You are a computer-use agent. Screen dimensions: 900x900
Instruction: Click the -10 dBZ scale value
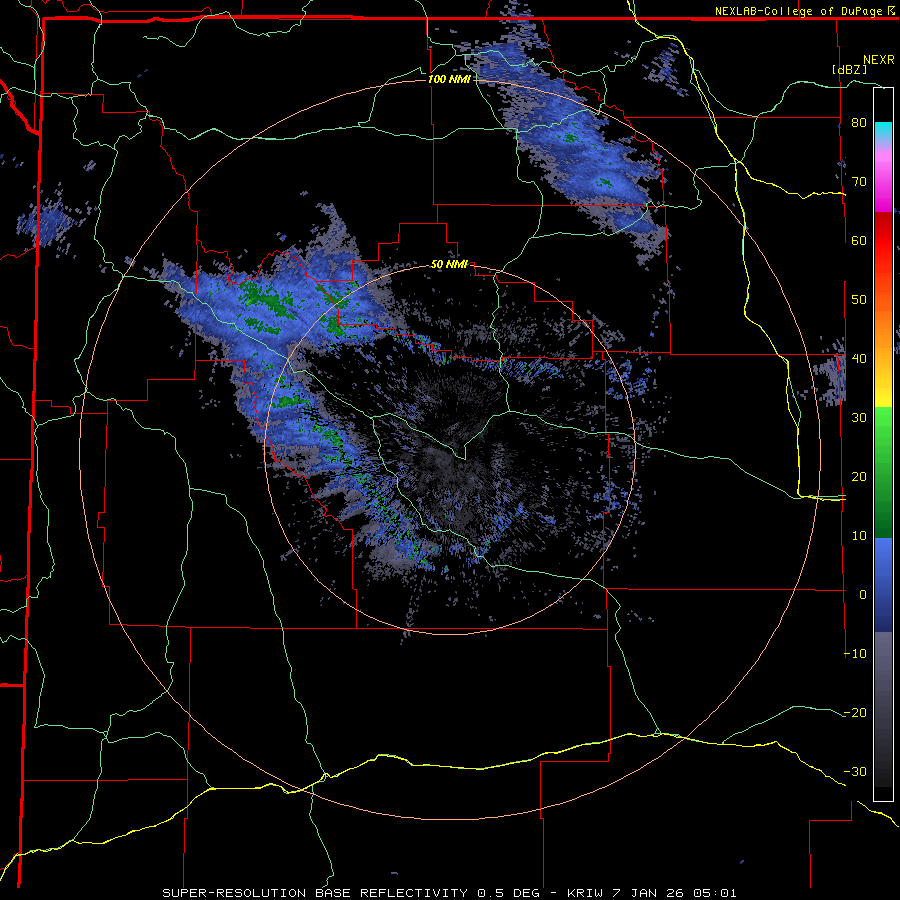coord(855,654)
